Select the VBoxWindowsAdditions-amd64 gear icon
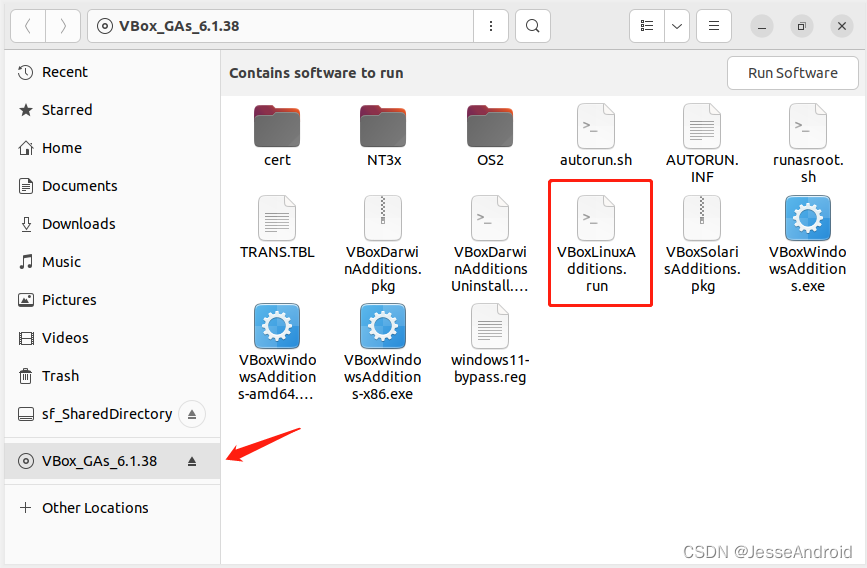 (x=277, y=326)
